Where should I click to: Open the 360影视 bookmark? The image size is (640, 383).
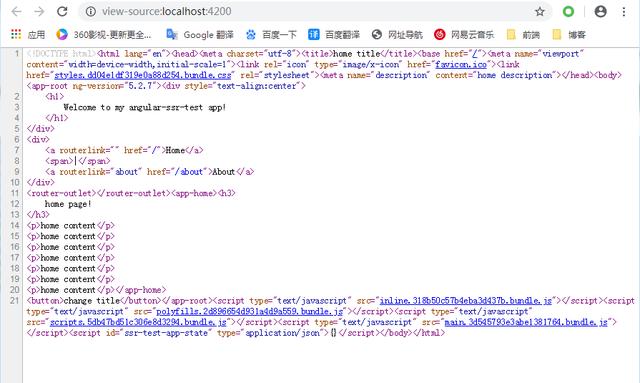[104, 35]
